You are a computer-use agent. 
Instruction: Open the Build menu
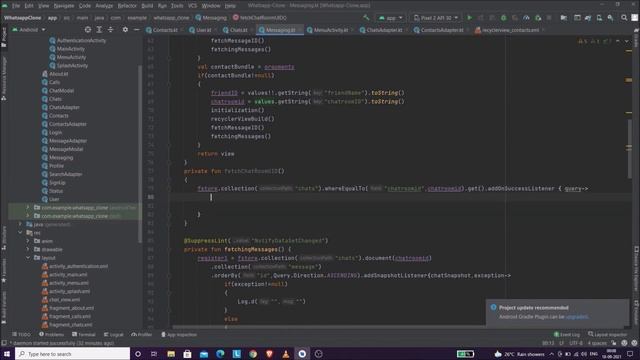coord(147,6)
